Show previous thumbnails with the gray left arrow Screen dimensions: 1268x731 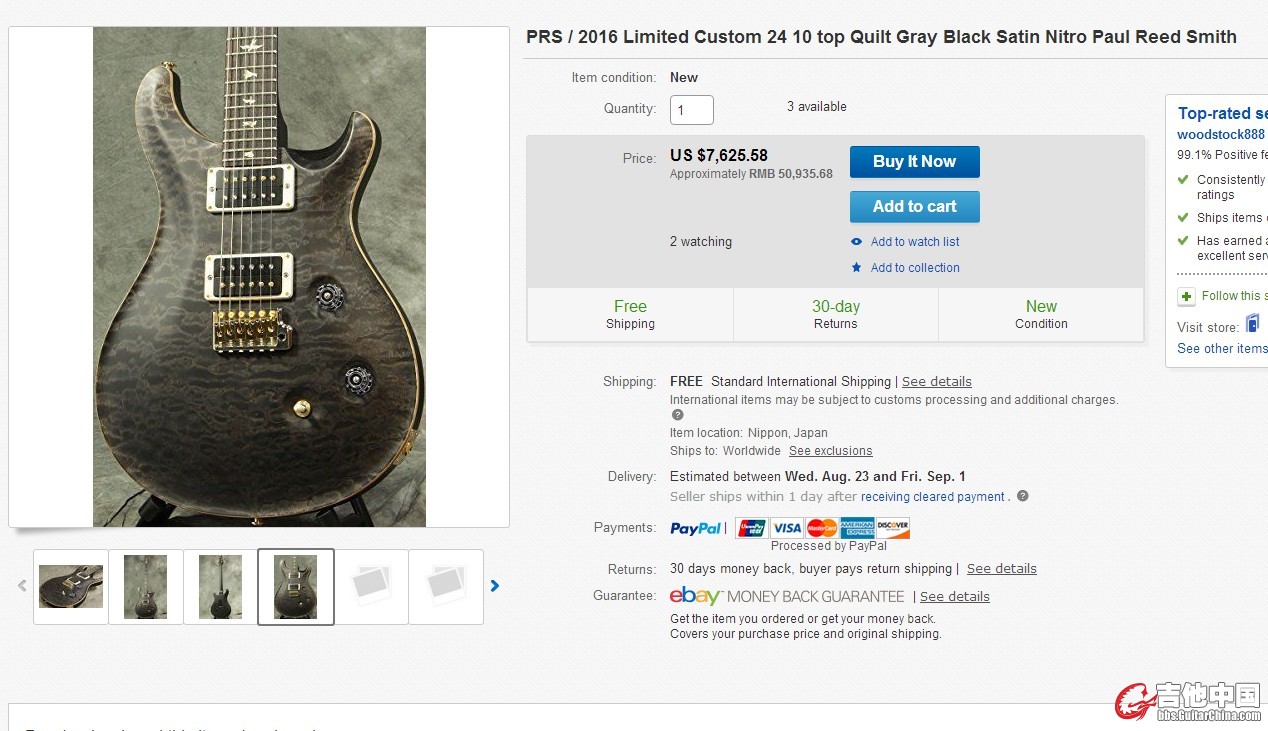coord(22,586)
